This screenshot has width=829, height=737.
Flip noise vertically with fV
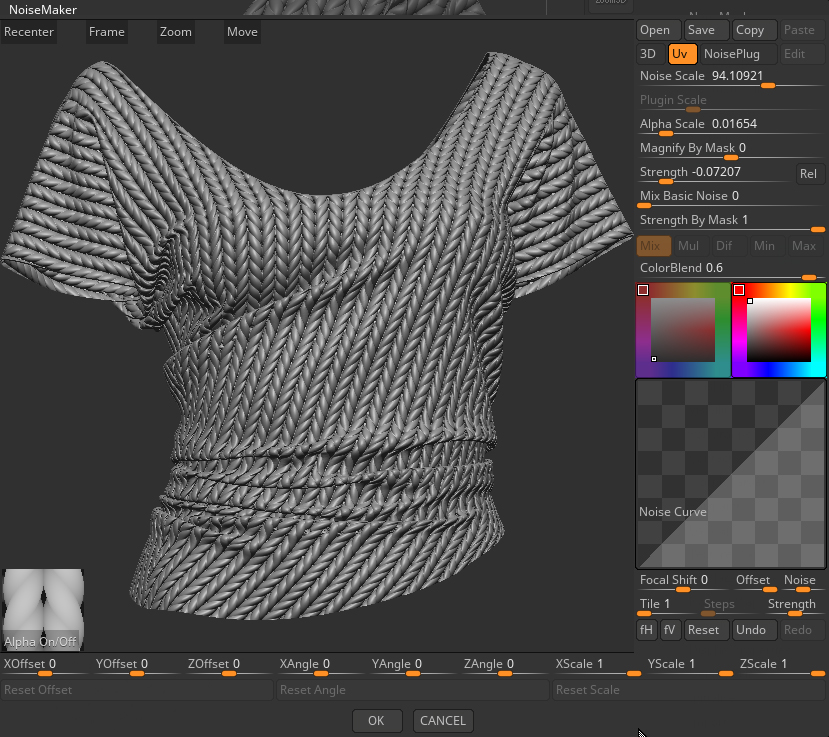point(669,630)
